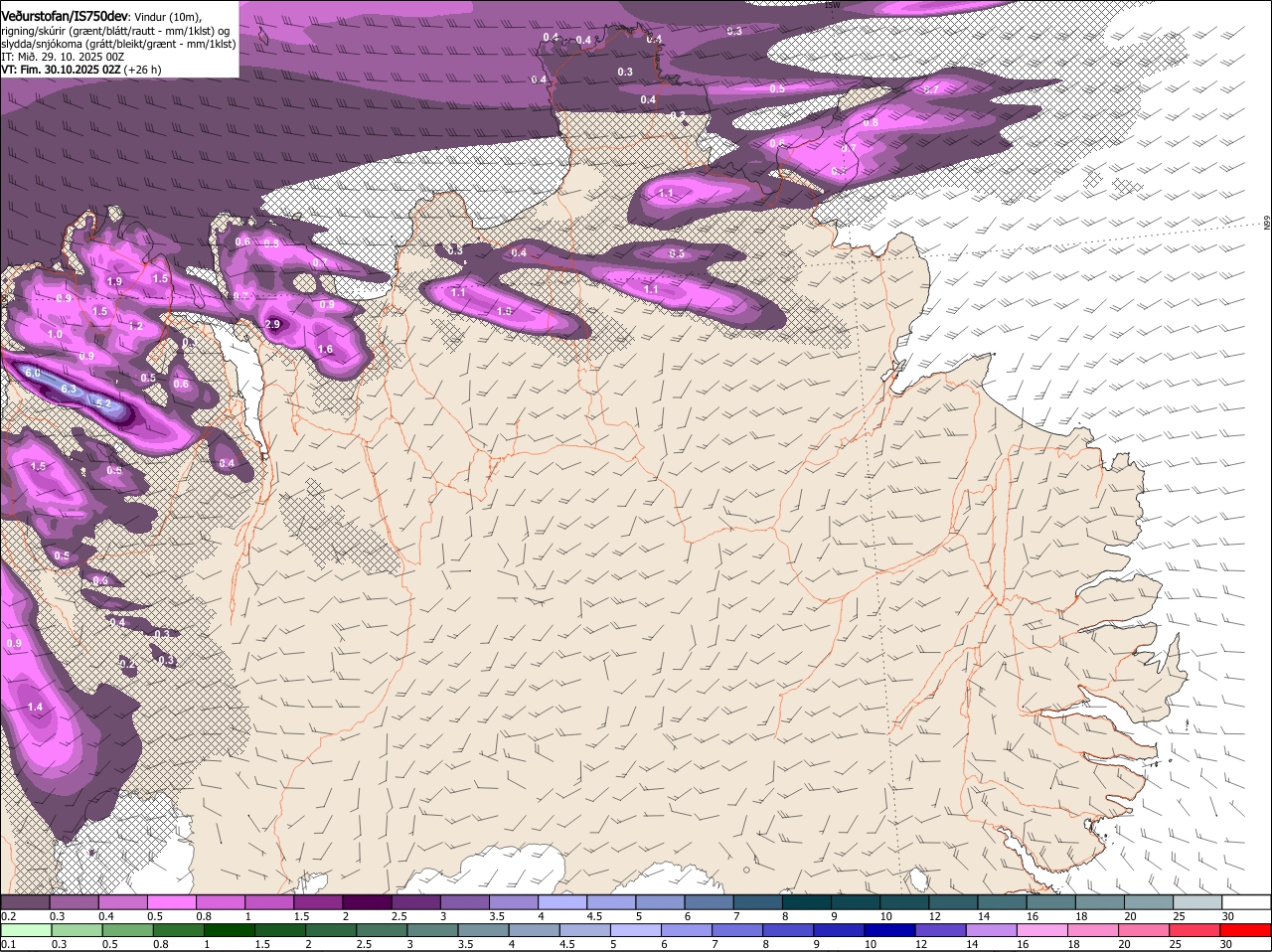Click the 1.2 precipitation value label
The width and height of the screenshot is (1272, 952).
(136, 326)
